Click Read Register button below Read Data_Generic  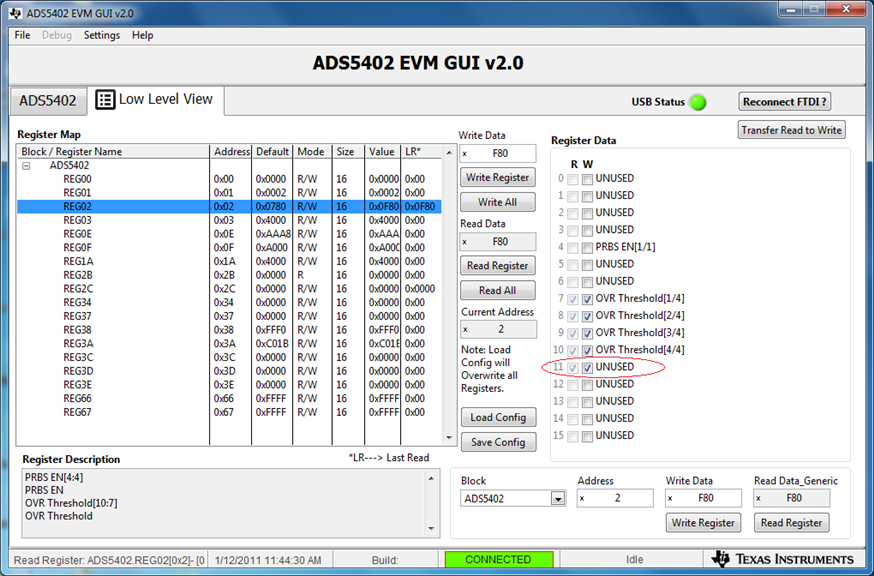(x=792, y=522)
